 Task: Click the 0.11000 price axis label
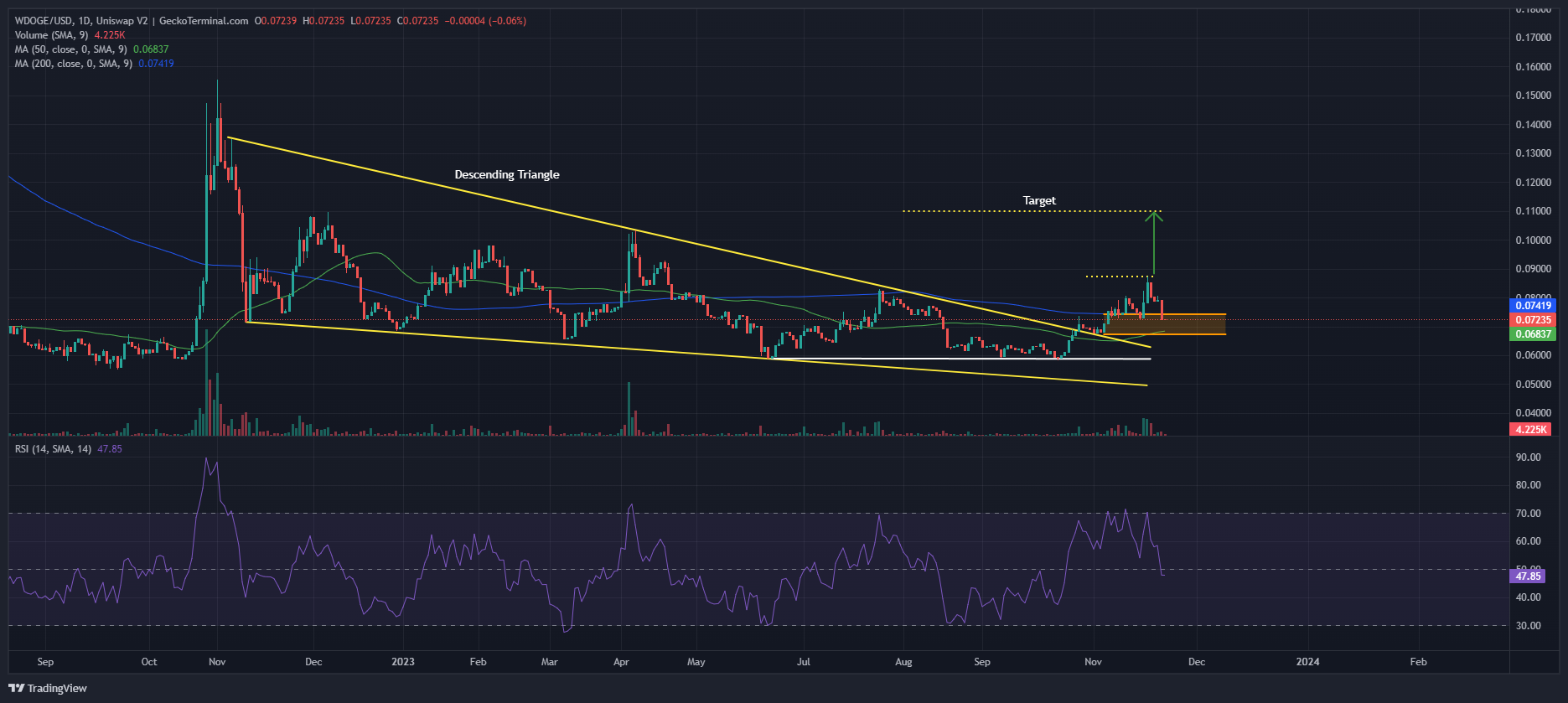[x=1533, y=211]
